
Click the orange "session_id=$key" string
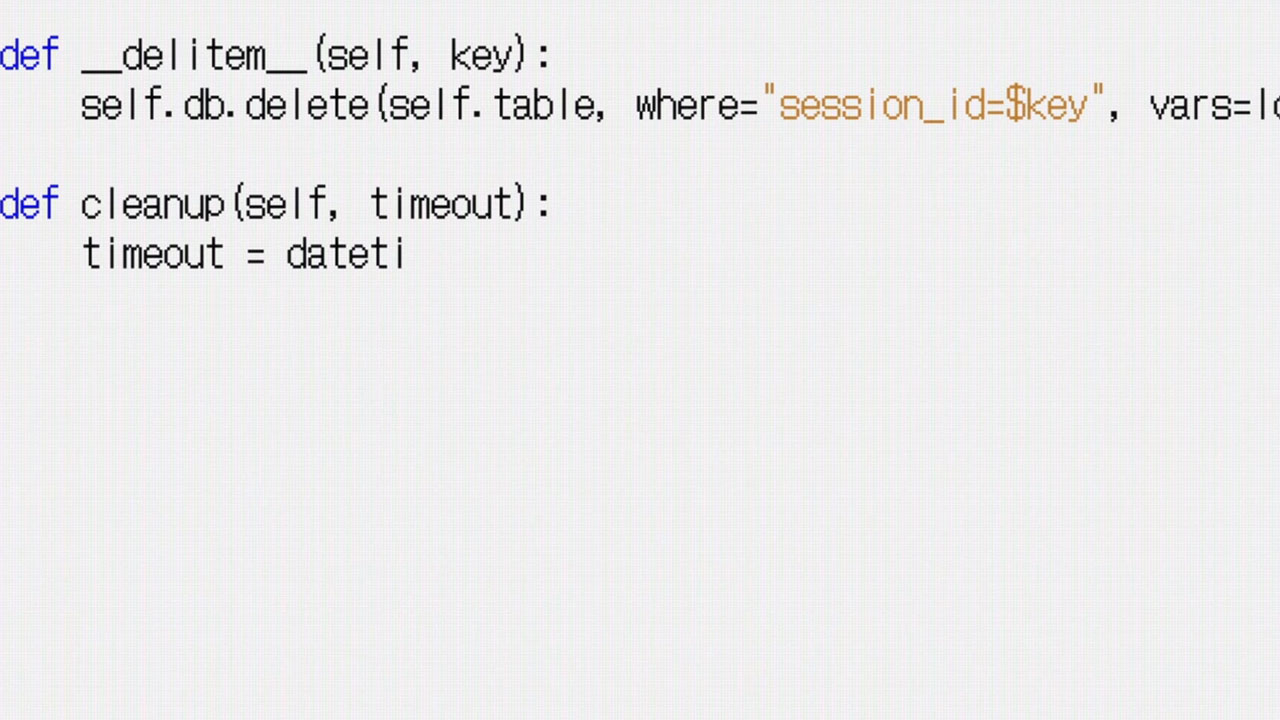click(x=933, y=106)
